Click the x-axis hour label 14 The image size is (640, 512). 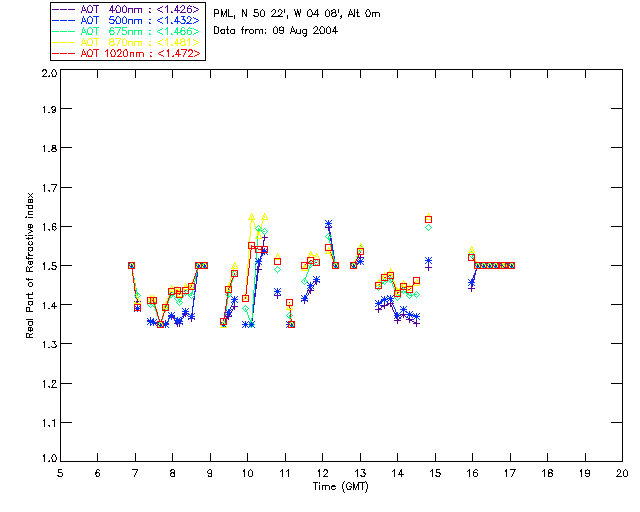[x=398, y=473]
